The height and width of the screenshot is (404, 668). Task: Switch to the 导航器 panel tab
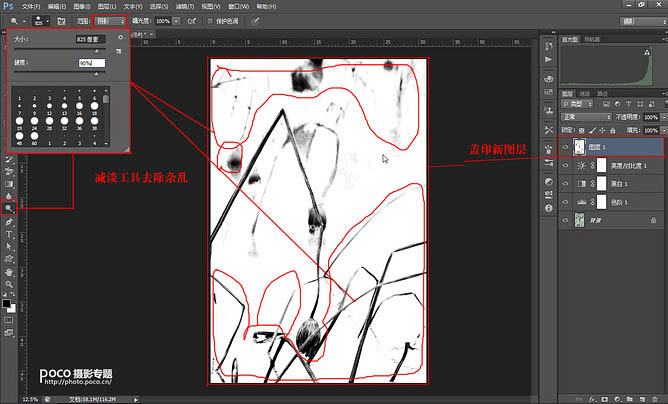(592, 39)
